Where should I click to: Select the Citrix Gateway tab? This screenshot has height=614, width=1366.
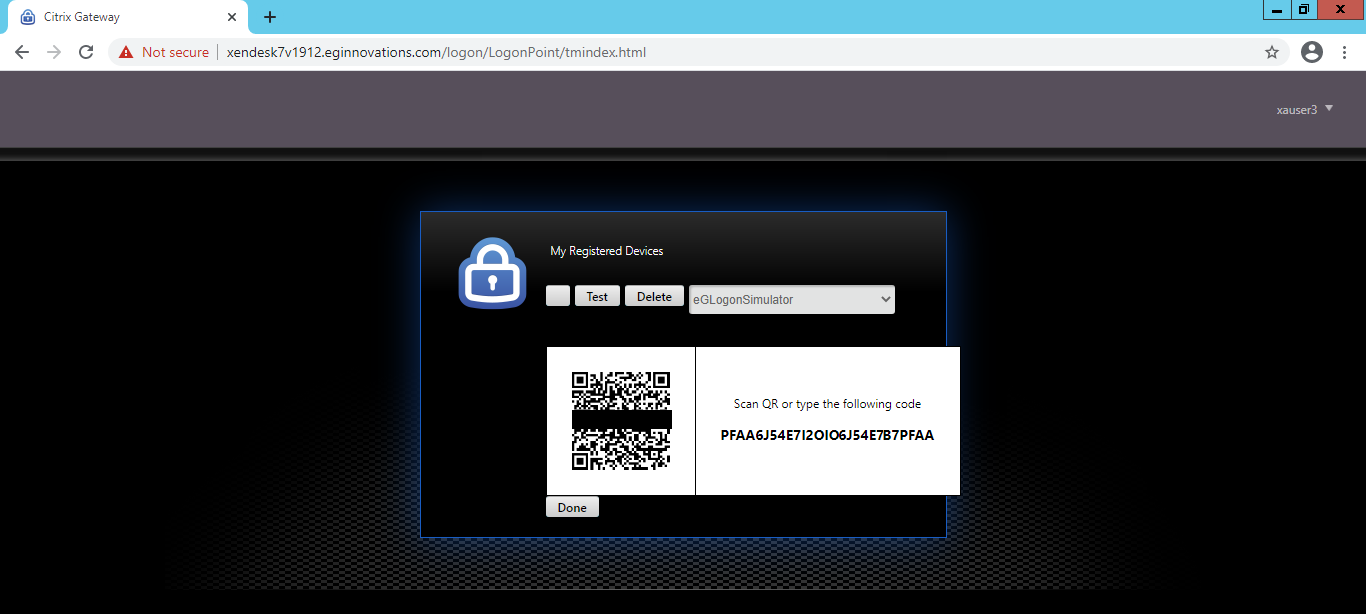tap(128, 17)
